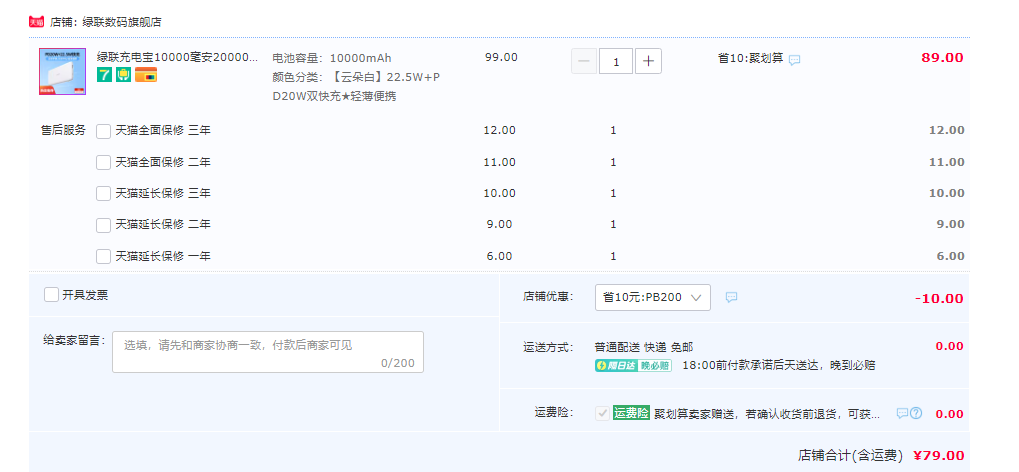Increase quantity with the plus button
Image resolution: width=1019 pixels, height=472 pixels.
[648, 62]
